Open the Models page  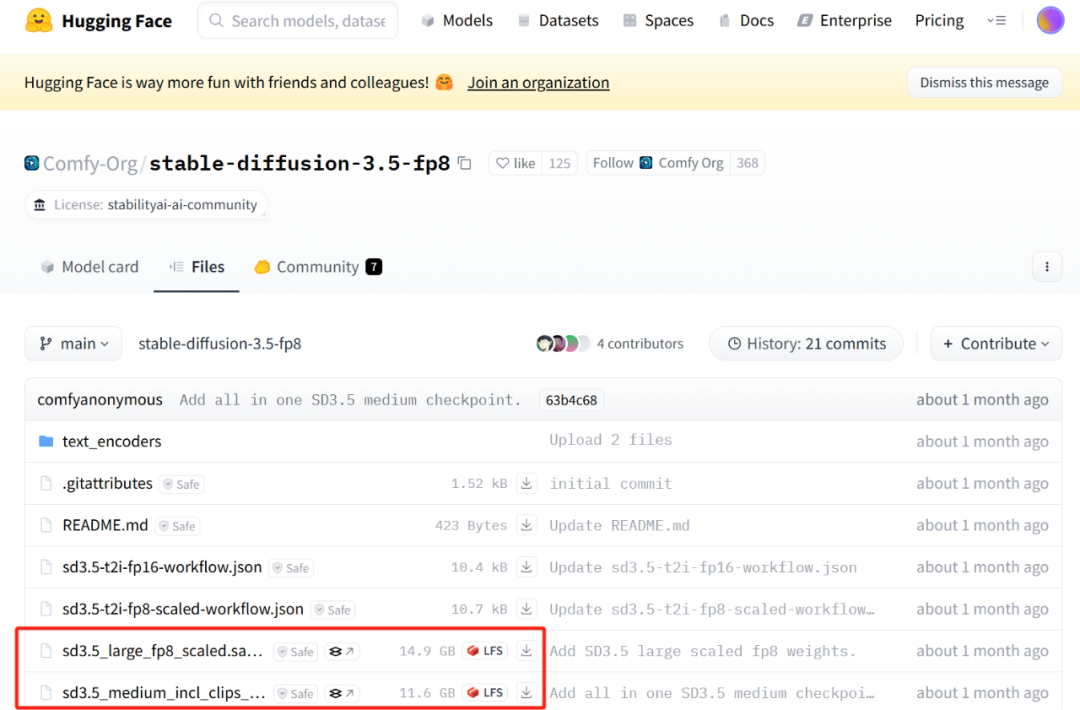[x=457, y=21]
